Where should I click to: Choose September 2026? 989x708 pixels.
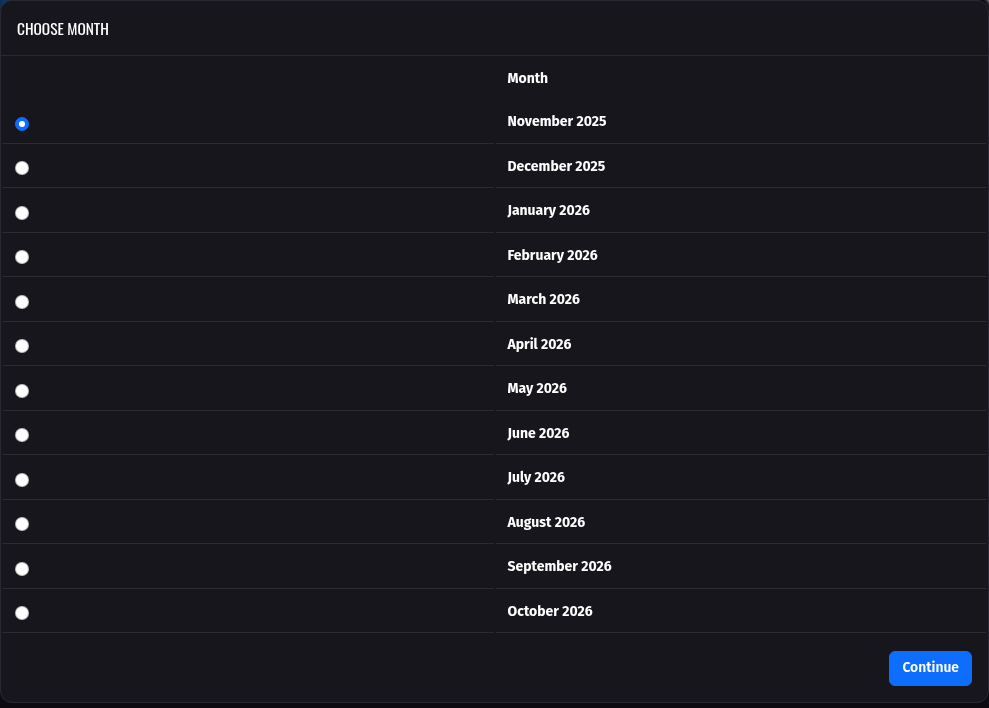click(x=21, y=568)
